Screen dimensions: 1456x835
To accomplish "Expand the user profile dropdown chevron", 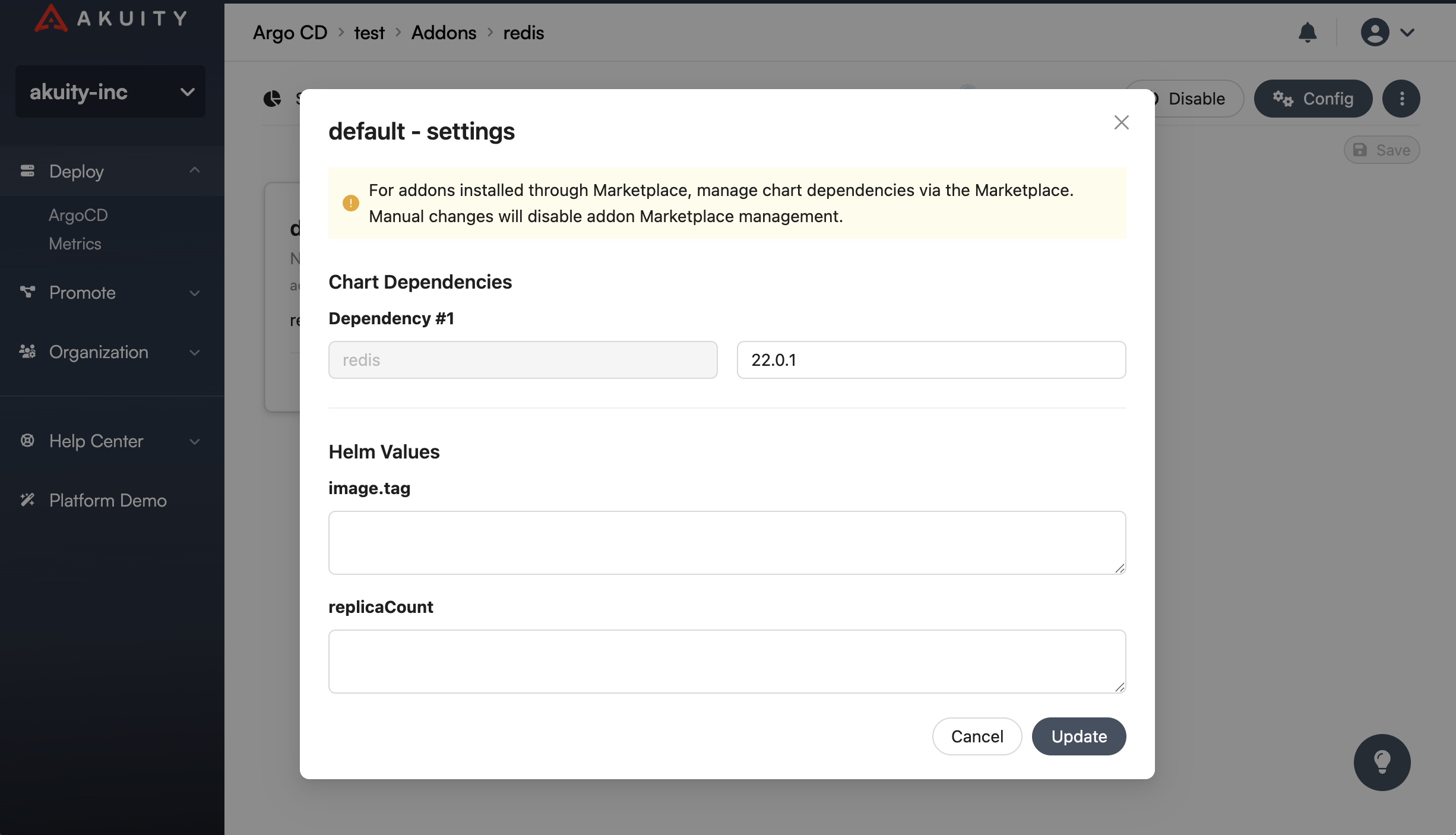I will pyautogui.click(x=1407, y=32).
